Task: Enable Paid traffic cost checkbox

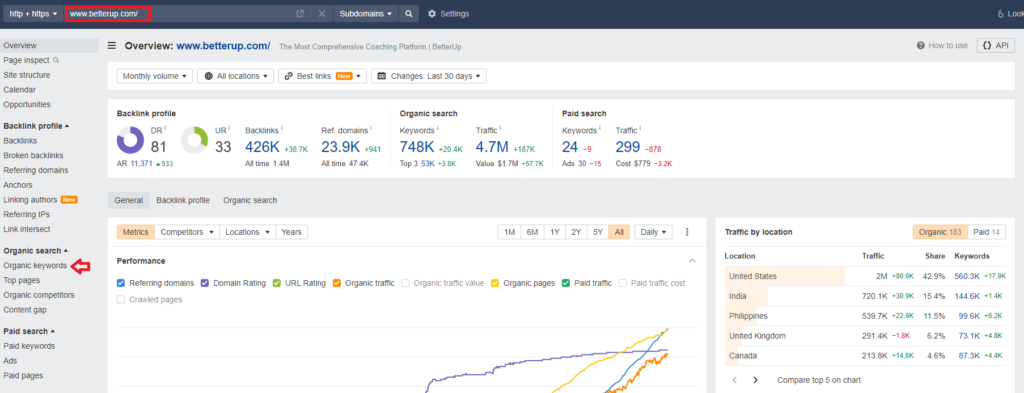Action: (x=622, y=283)
